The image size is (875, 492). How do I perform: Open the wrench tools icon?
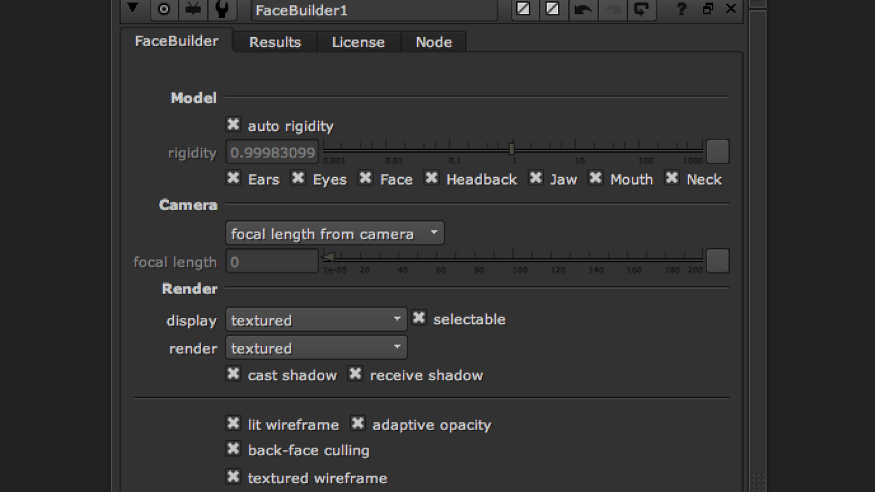coord(222,9)
